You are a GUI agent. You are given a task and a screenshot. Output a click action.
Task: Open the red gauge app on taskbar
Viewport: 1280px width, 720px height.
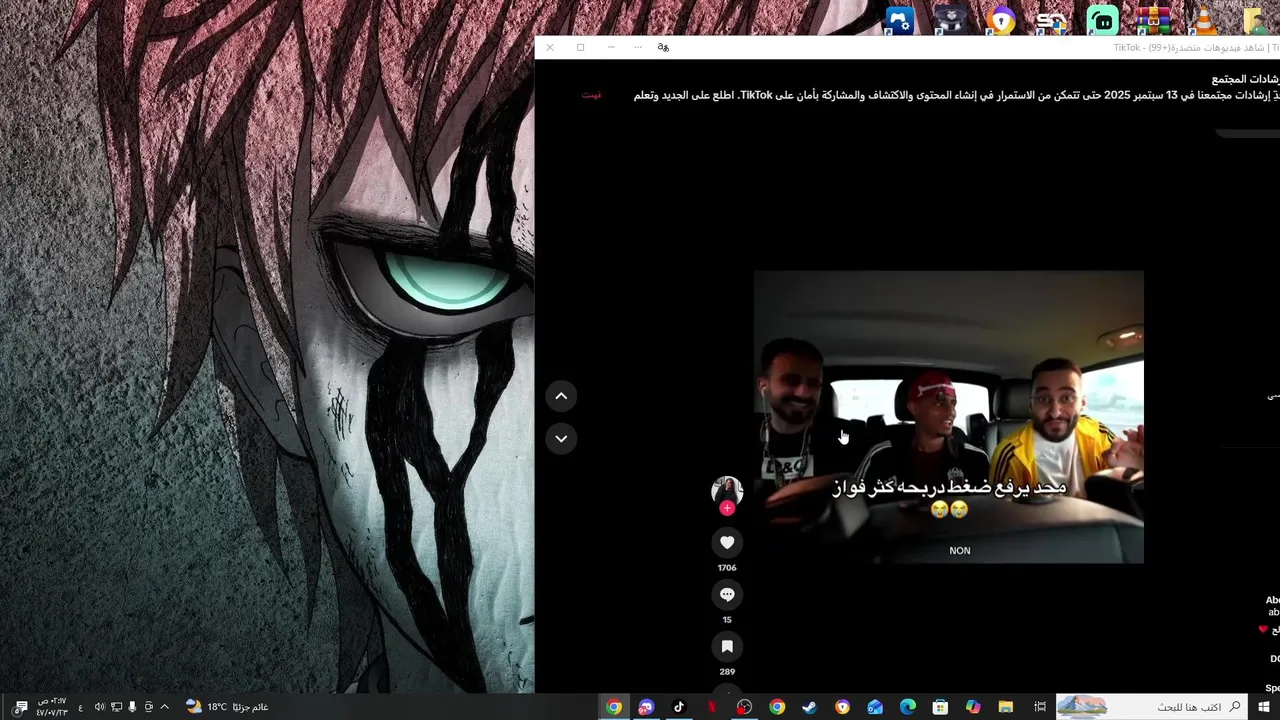point(744,707)
